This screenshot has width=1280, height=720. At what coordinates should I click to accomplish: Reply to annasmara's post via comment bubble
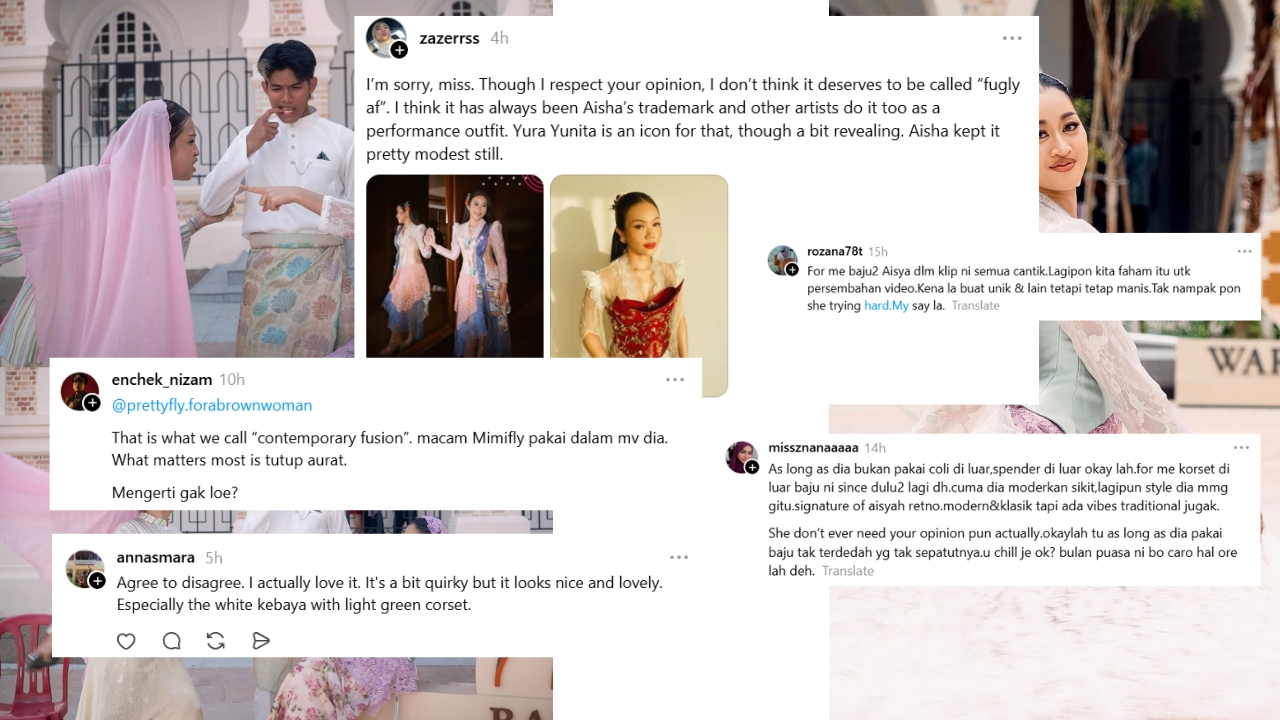point(171,641)
